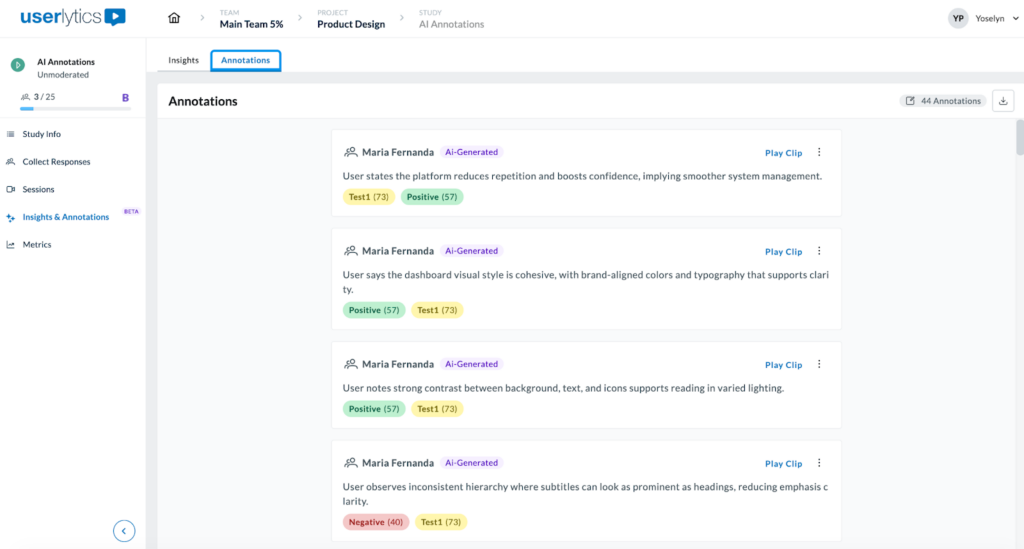
Task: Open Study Info in sidebar
Action: point(41,134)
